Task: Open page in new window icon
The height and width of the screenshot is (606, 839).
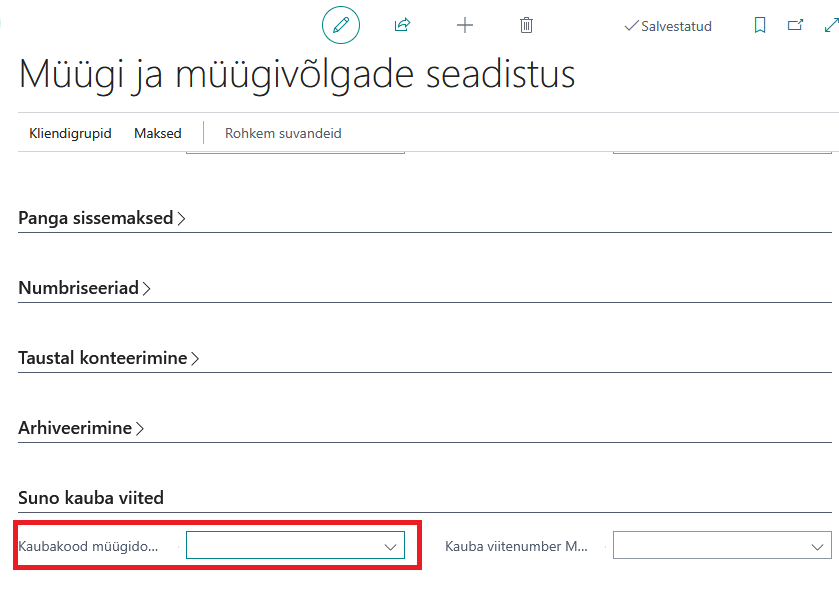Action: coord(796,25)
